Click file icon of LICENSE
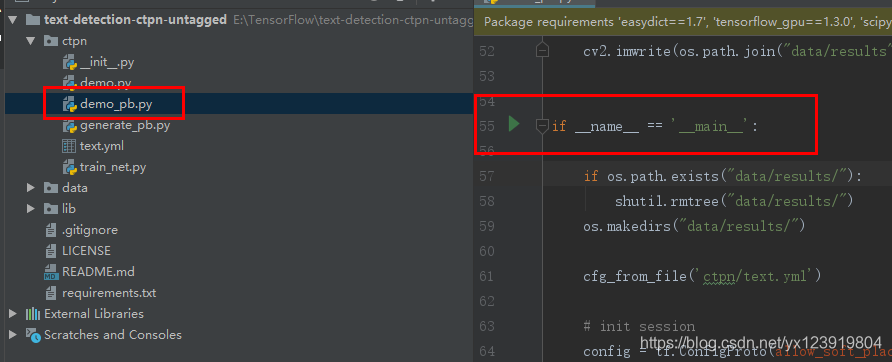 [x=51, y=251]
